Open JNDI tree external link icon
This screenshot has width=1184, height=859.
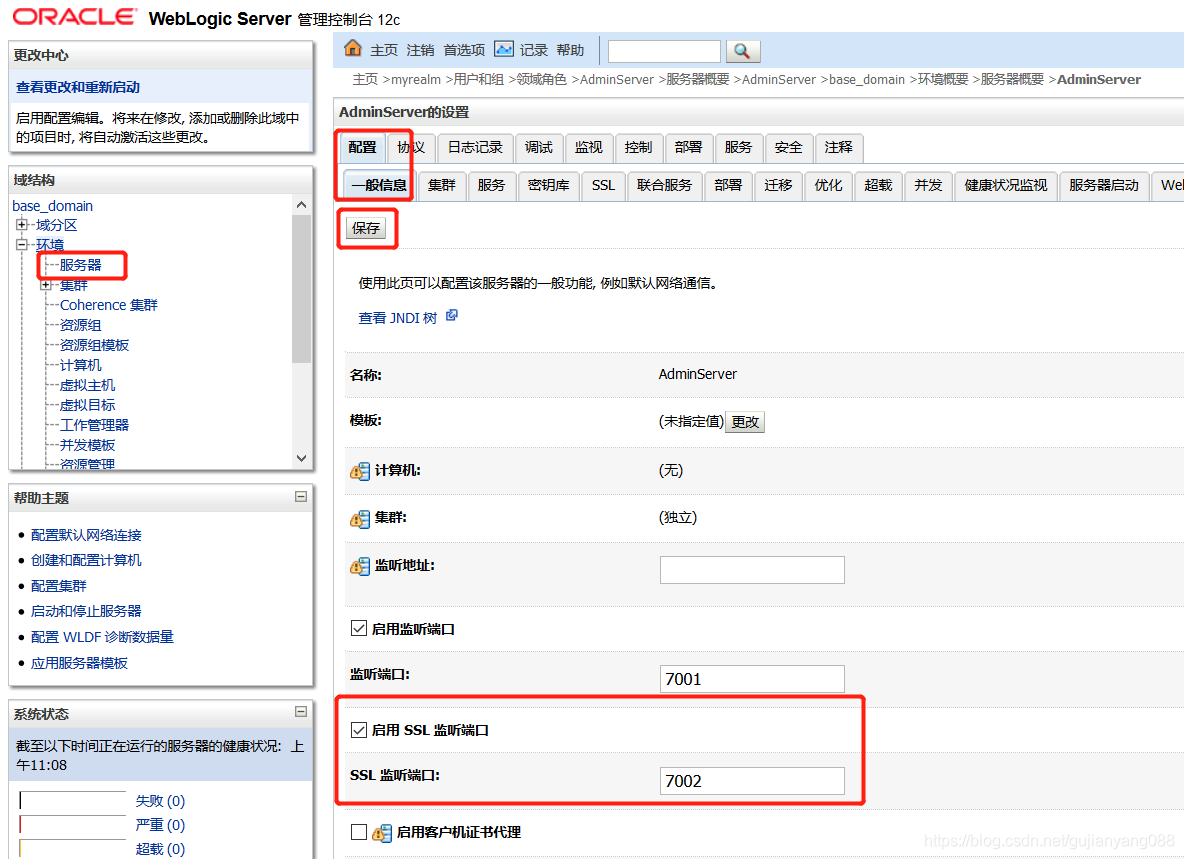pyautogui.click(x=452, y=316)
